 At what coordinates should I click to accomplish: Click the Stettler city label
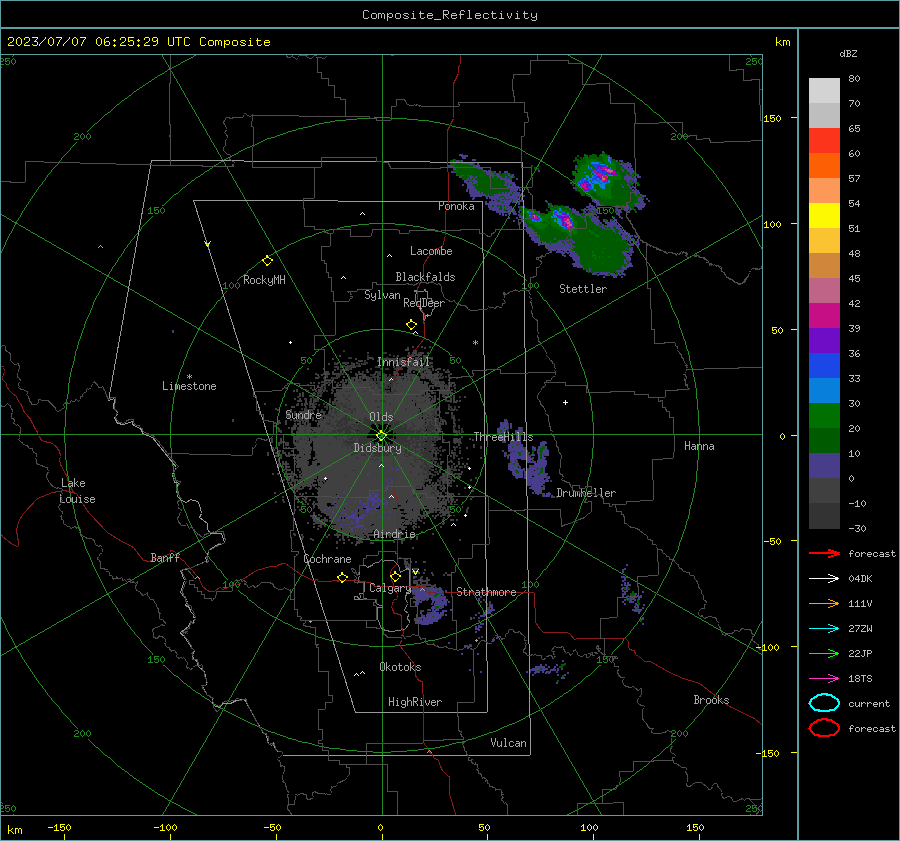click(583, 289)
